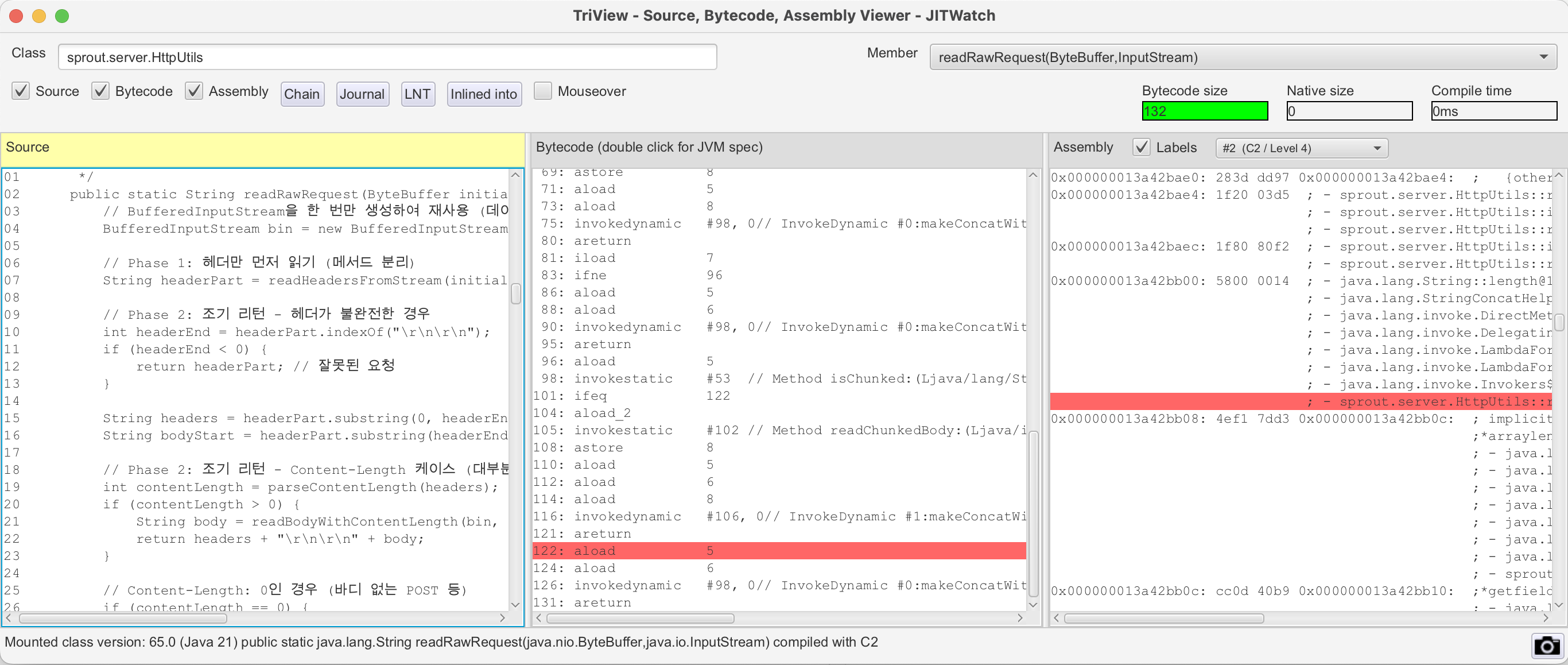1568x665 pixels.
Task: Click source pane scroll-right arrow
Action: pyautogui.click(x=502, y=618)
